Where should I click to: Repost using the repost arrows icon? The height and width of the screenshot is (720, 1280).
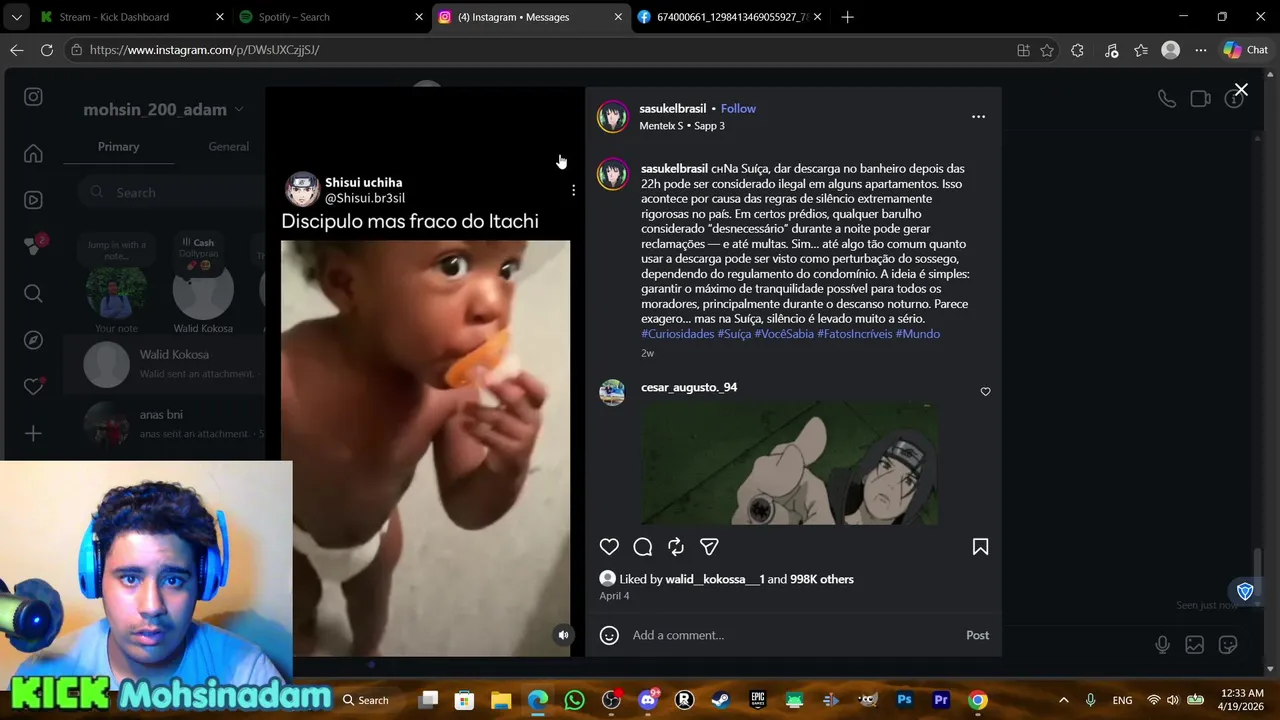pyautogui.click(x=676, y=547)
